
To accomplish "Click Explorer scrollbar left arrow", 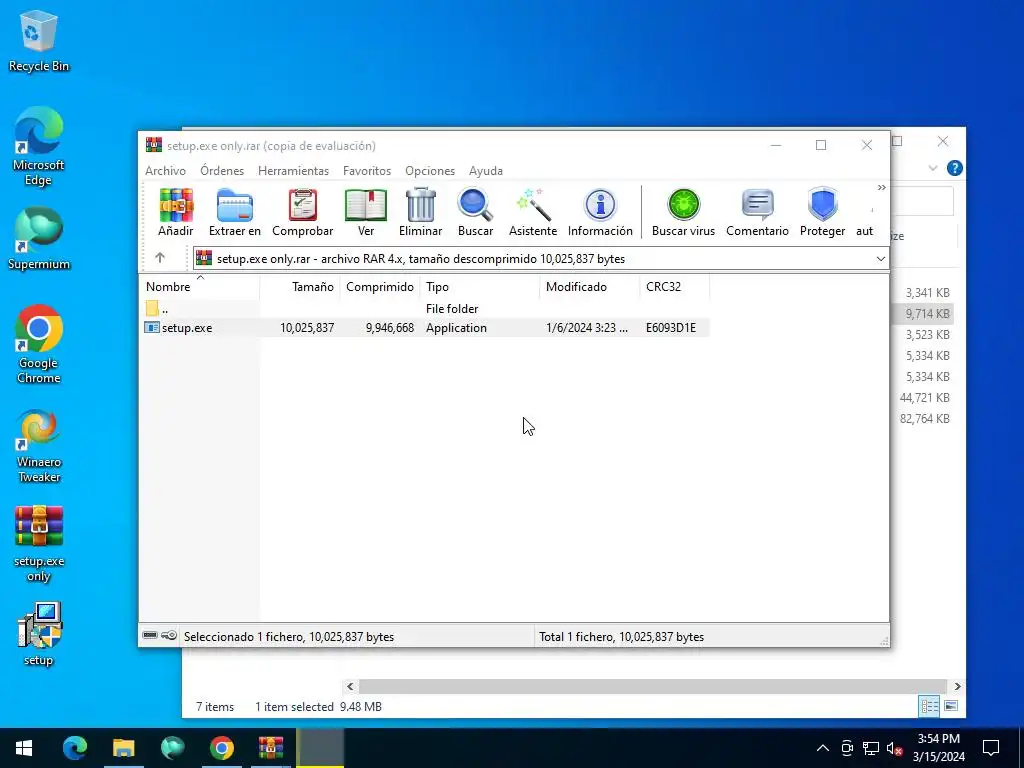I will tap(350, 686).
